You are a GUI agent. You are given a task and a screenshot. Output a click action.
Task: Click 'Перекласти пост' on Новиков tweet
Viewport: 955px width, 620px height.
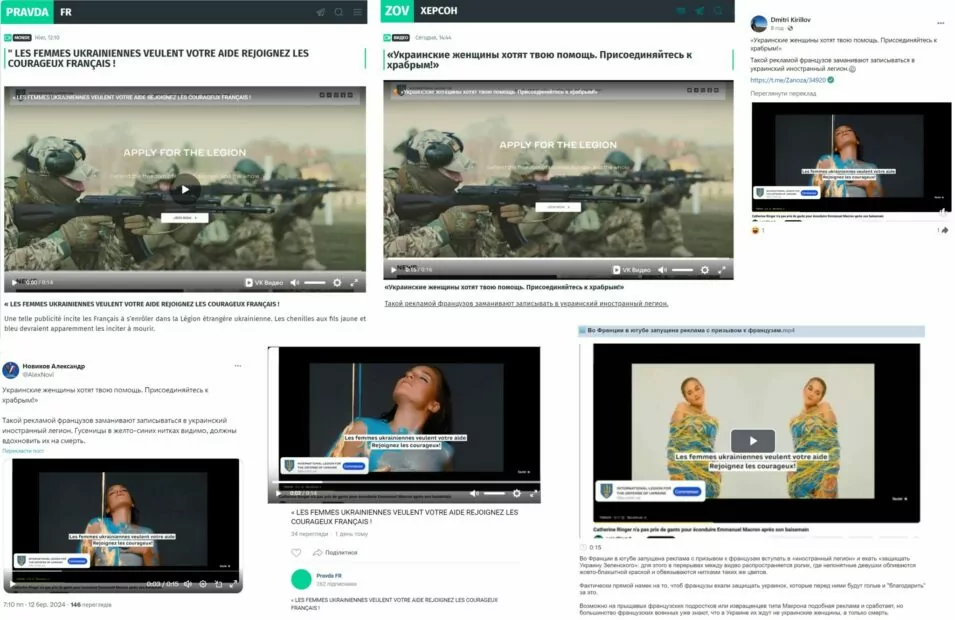tap(23, 450)
